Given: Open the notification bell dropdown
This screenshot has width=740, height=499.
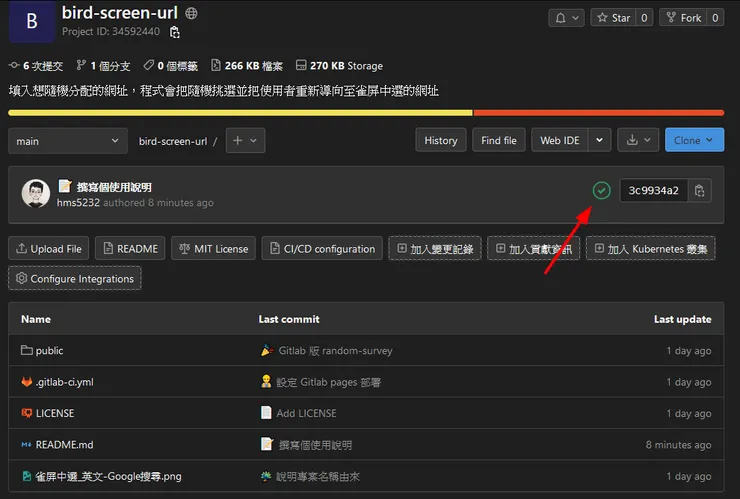Looking at the screenshot, I should click(566, 18).
